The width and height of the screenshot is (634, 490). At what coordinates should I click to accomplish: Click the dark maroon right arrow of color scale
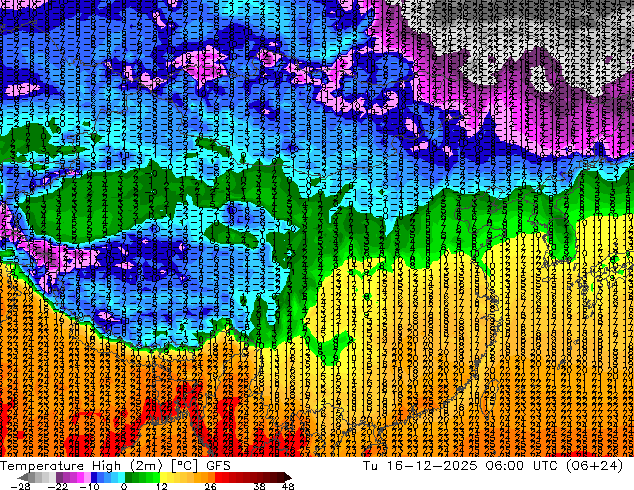[x=287, y=478]
